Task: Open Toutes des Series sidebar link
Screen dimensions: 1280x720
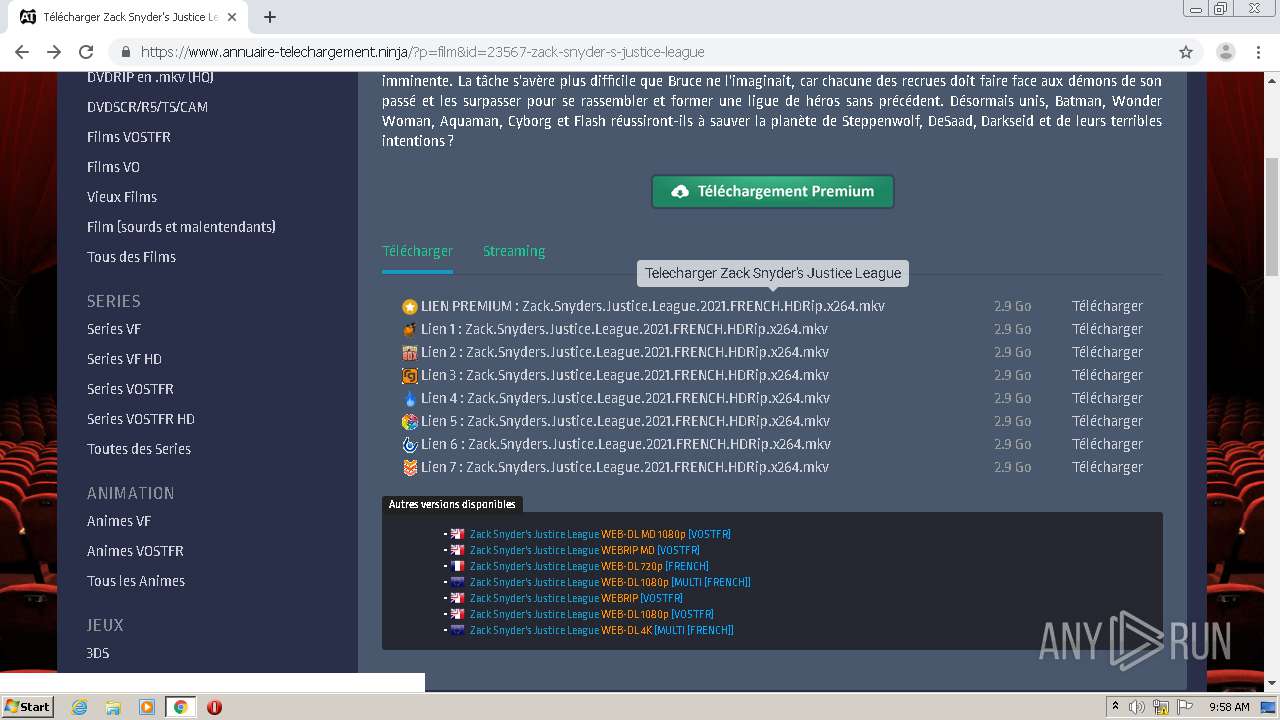Action: tap(139, 449)
